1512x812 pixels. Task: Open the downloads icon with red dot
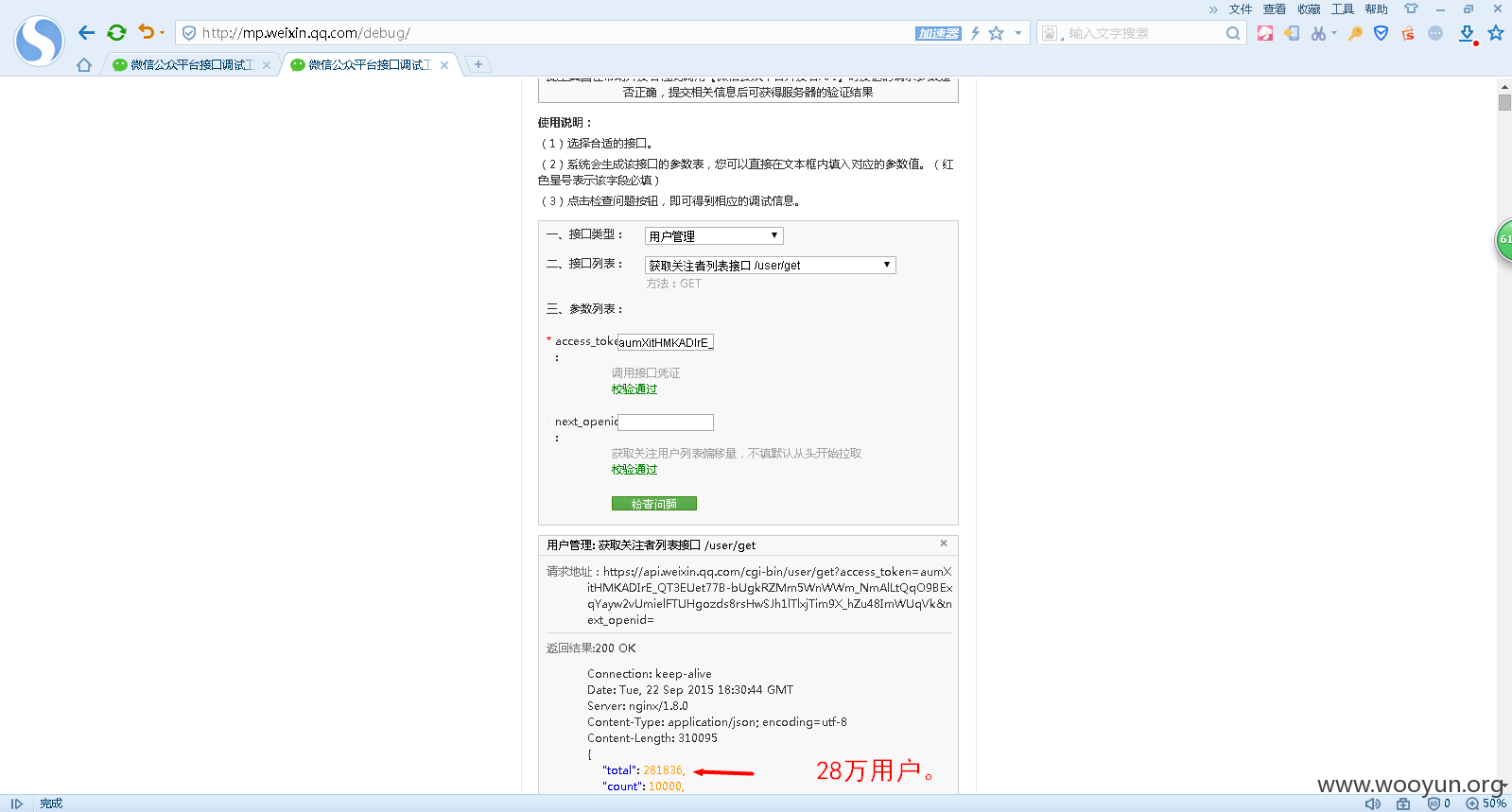pyautogui.click(x=1467, y=34)
